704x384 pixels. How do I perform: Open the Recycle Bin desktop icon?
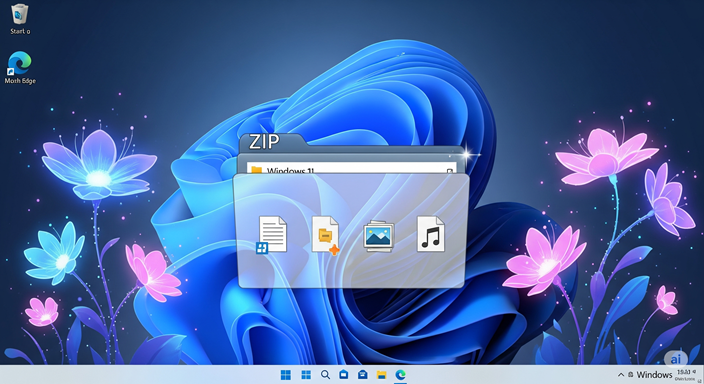(19, 19)
